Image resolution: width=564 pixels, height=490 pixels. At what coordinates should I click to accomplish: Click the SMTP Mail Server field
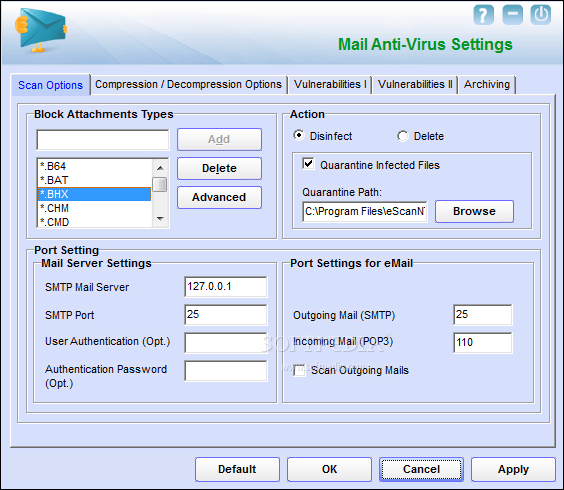click(x=226, y=287)
